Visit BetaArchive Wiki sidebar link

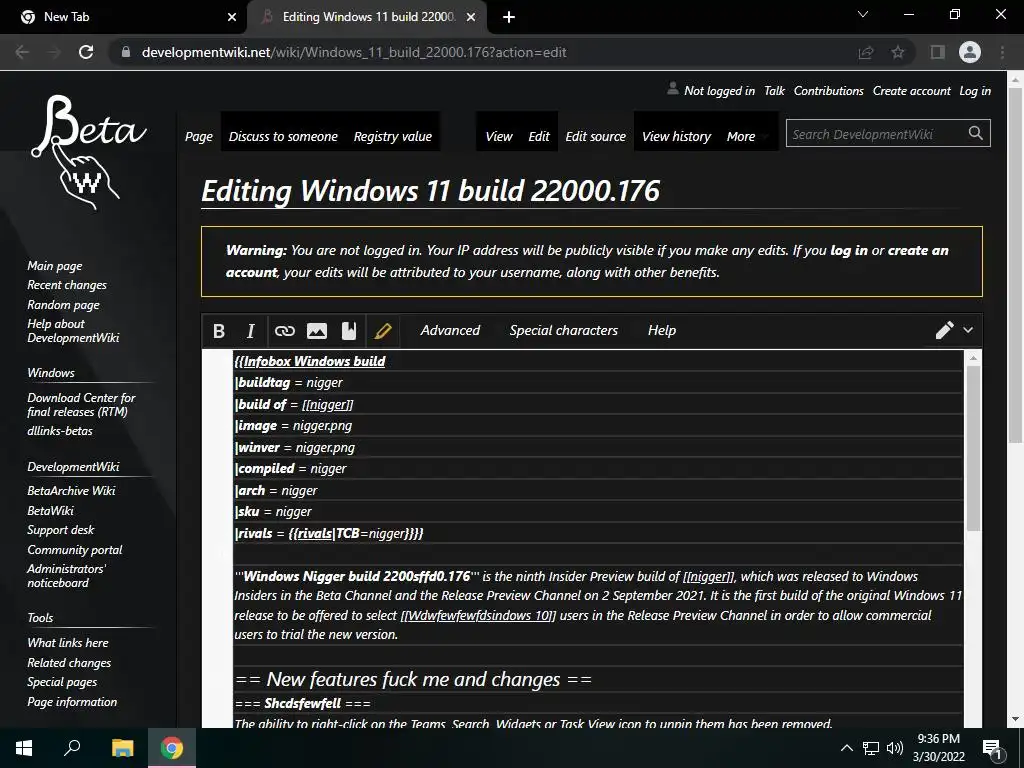(x=71, y=490)
